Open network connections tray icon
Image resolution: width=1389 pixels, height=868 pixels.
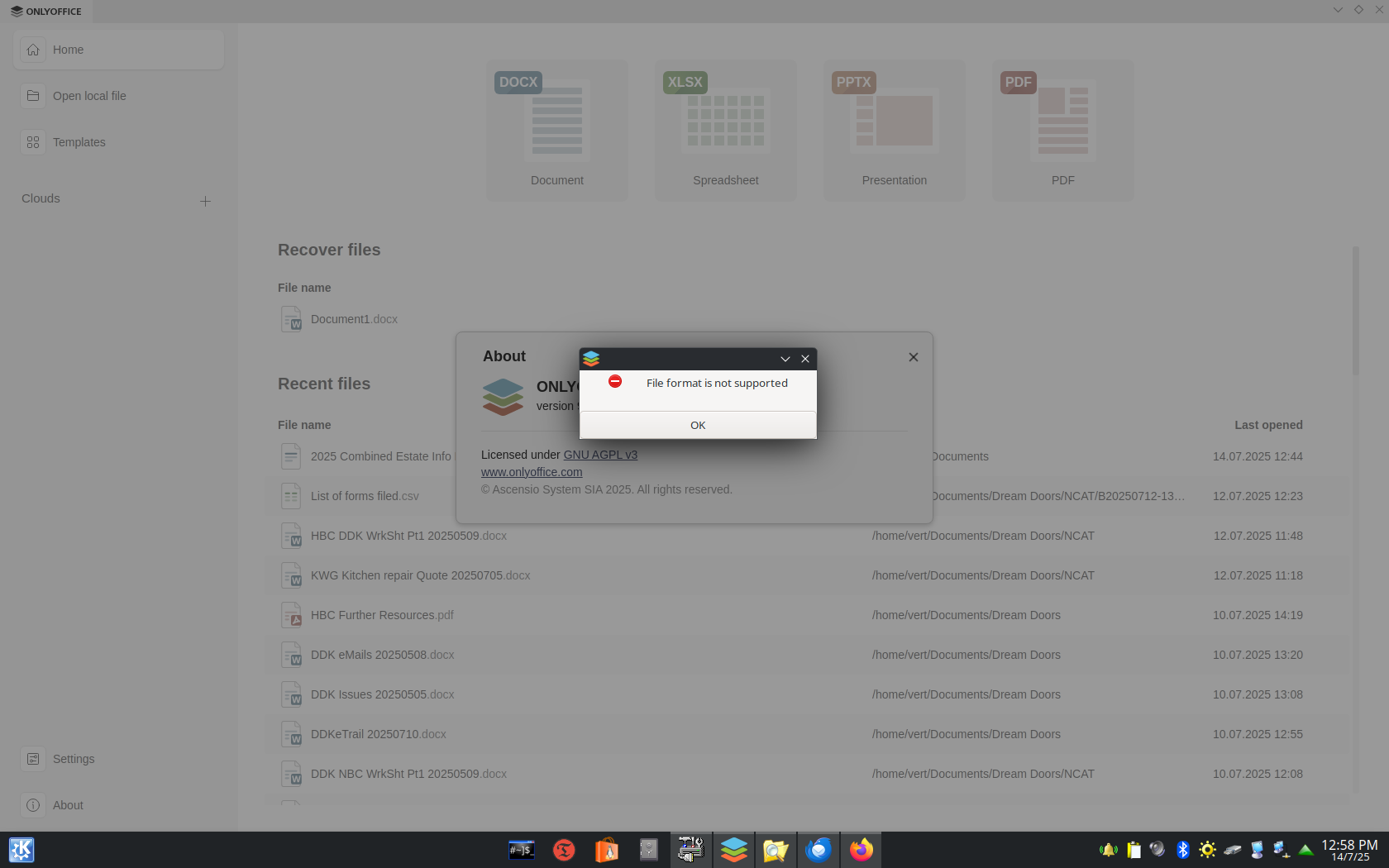click(x=1282, y=850)
